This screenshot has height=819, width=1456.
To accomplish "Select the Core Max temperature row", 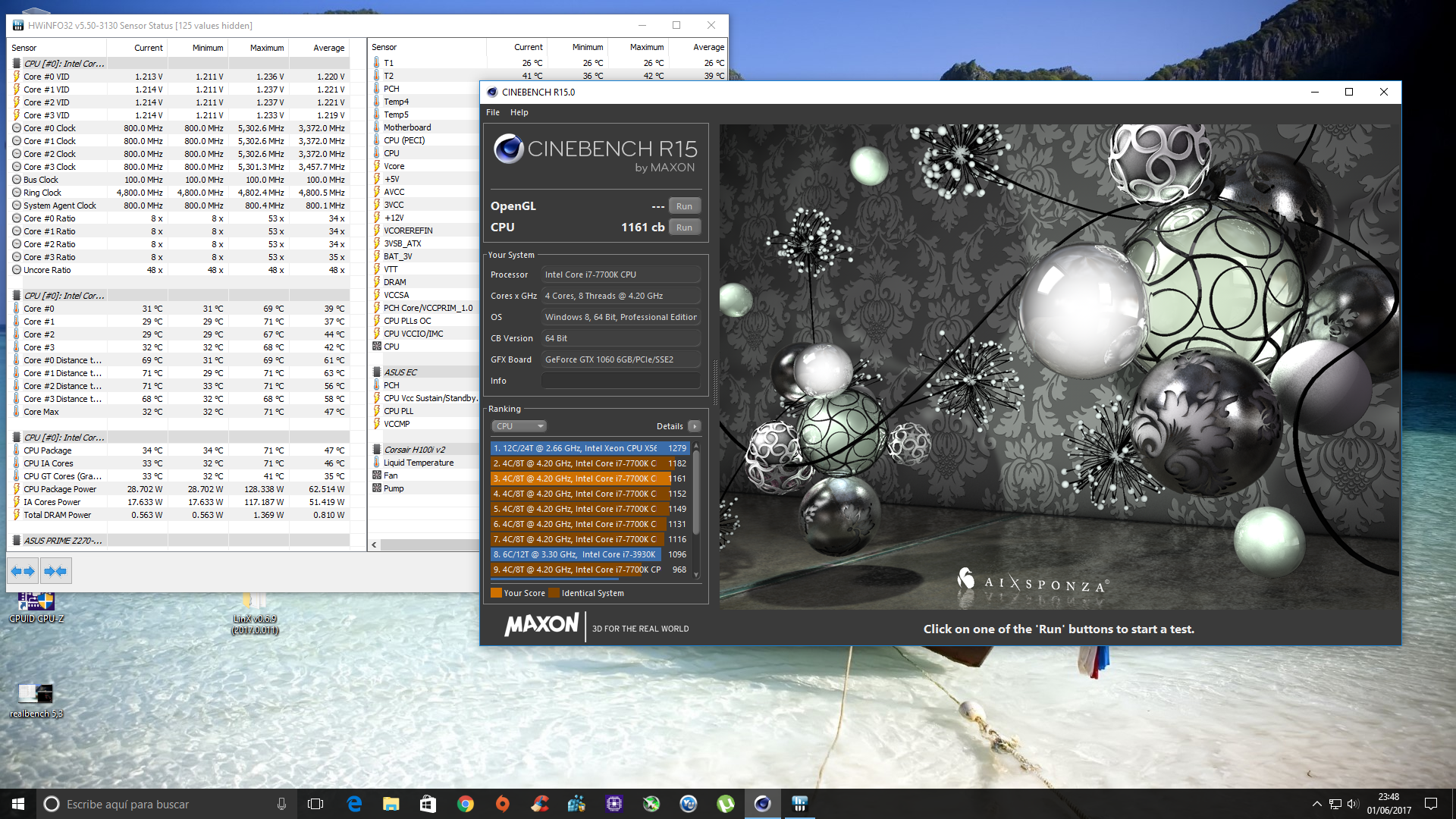I will [180, 412].
